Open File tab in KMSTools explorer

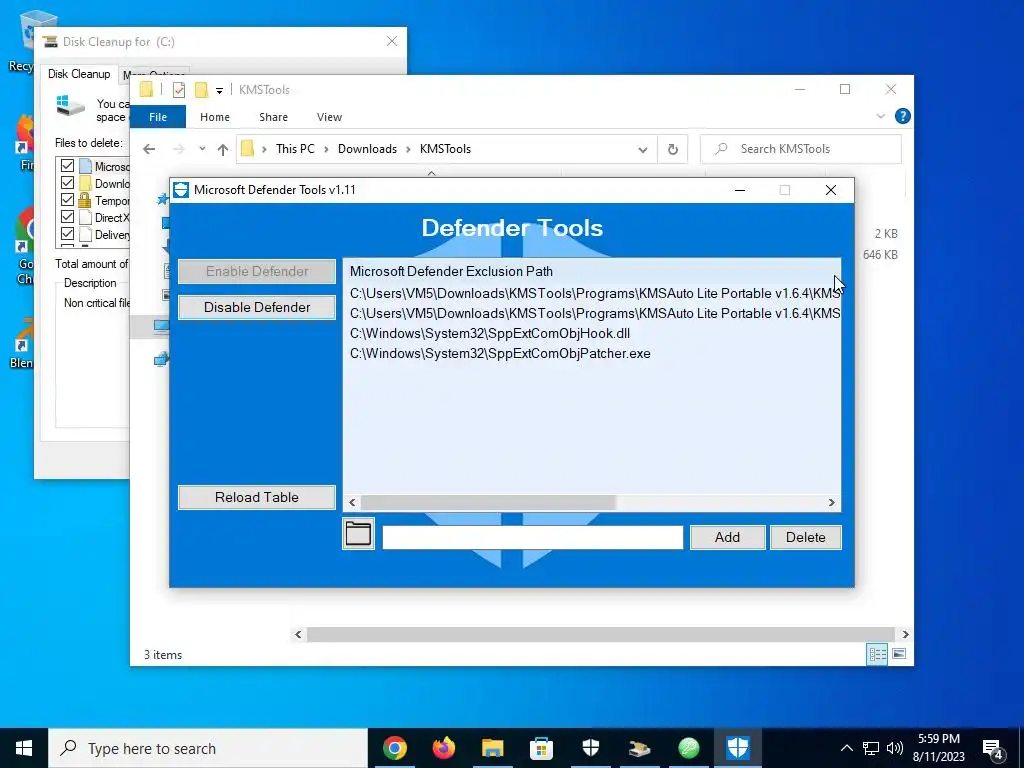(x=158, y=117)
